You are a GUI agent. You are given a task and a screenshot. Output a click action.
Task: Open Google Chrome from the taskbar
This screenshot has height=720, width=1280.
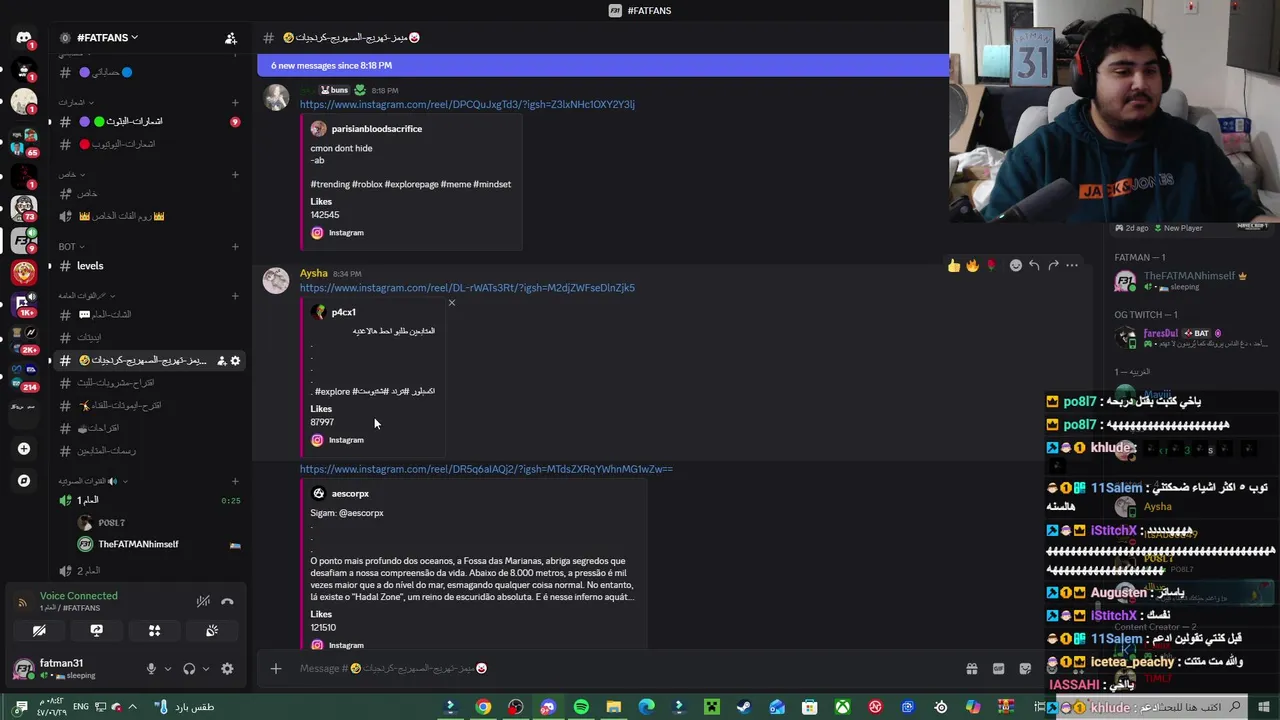(x=483, y=707)
